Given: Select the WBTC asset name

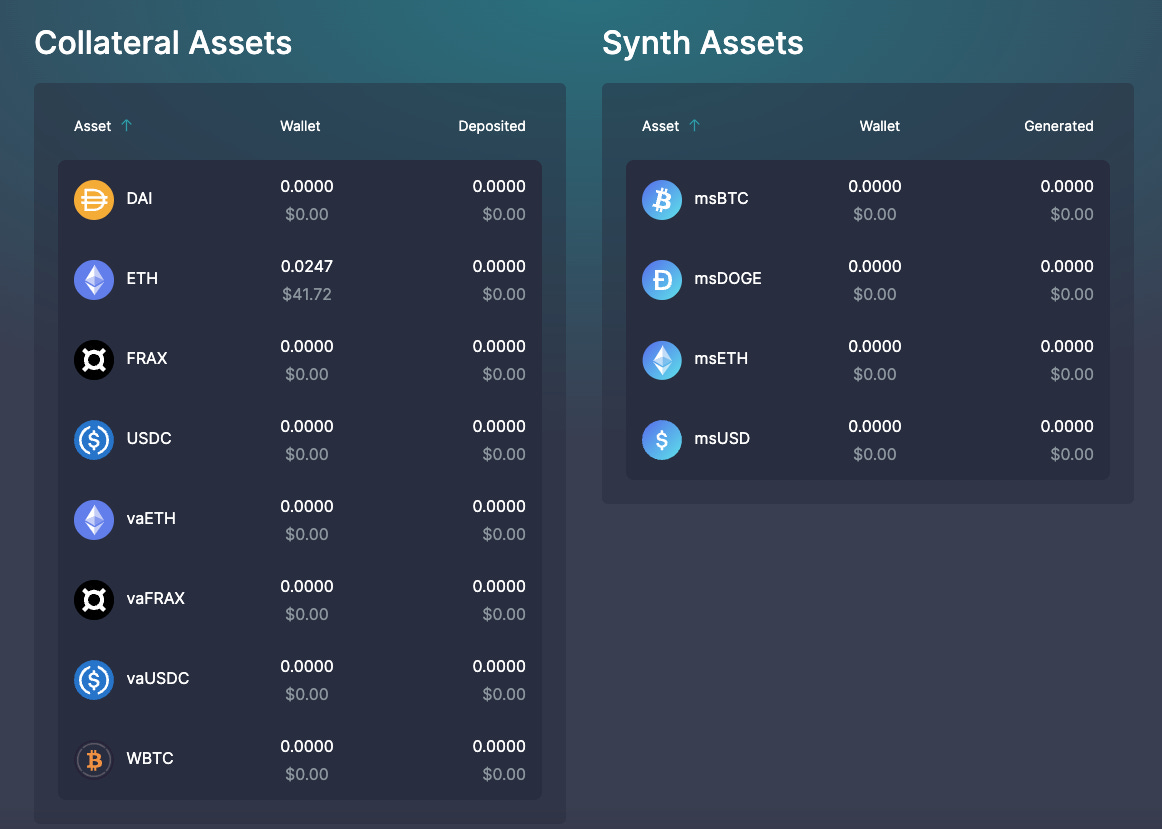Looking at the screenshot, I should click(x=150, y=759).
